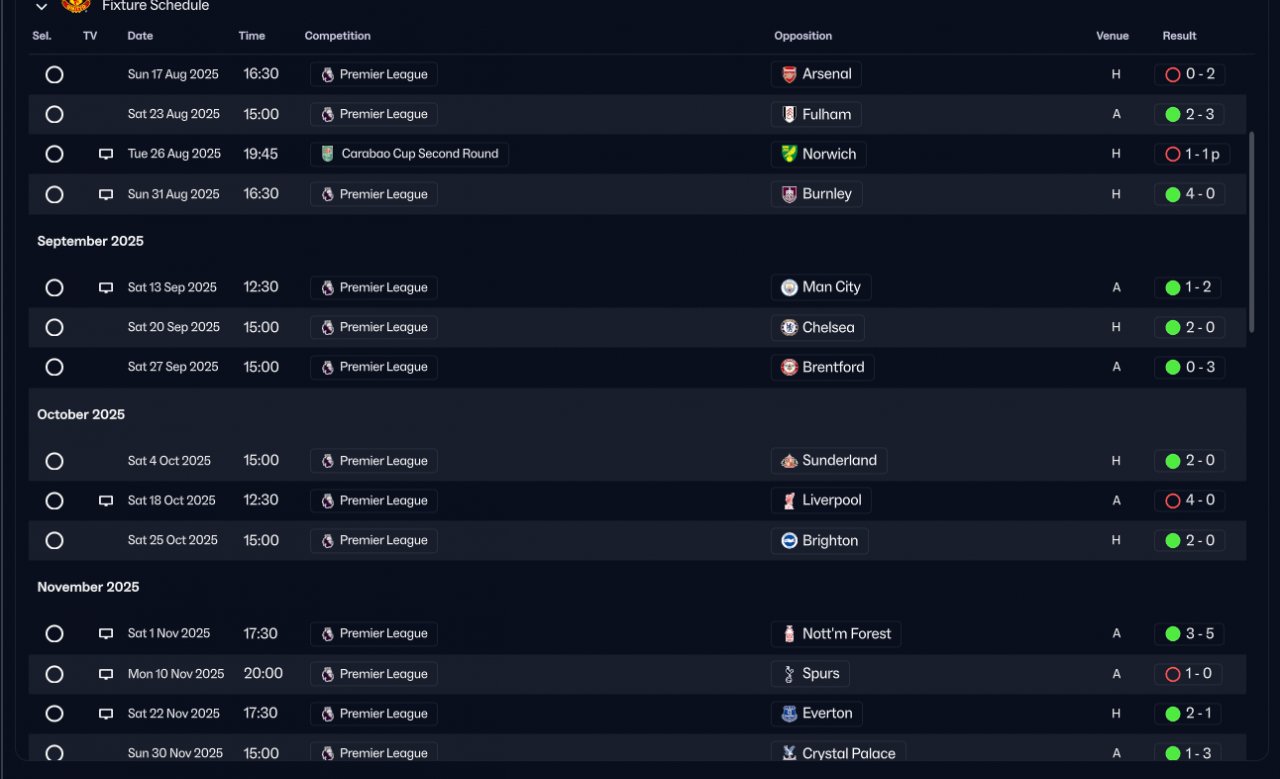Click the Everton club badge icon
Viewport: 1280px width, 779px height.
pyautogui.click(x=789, y=713)
